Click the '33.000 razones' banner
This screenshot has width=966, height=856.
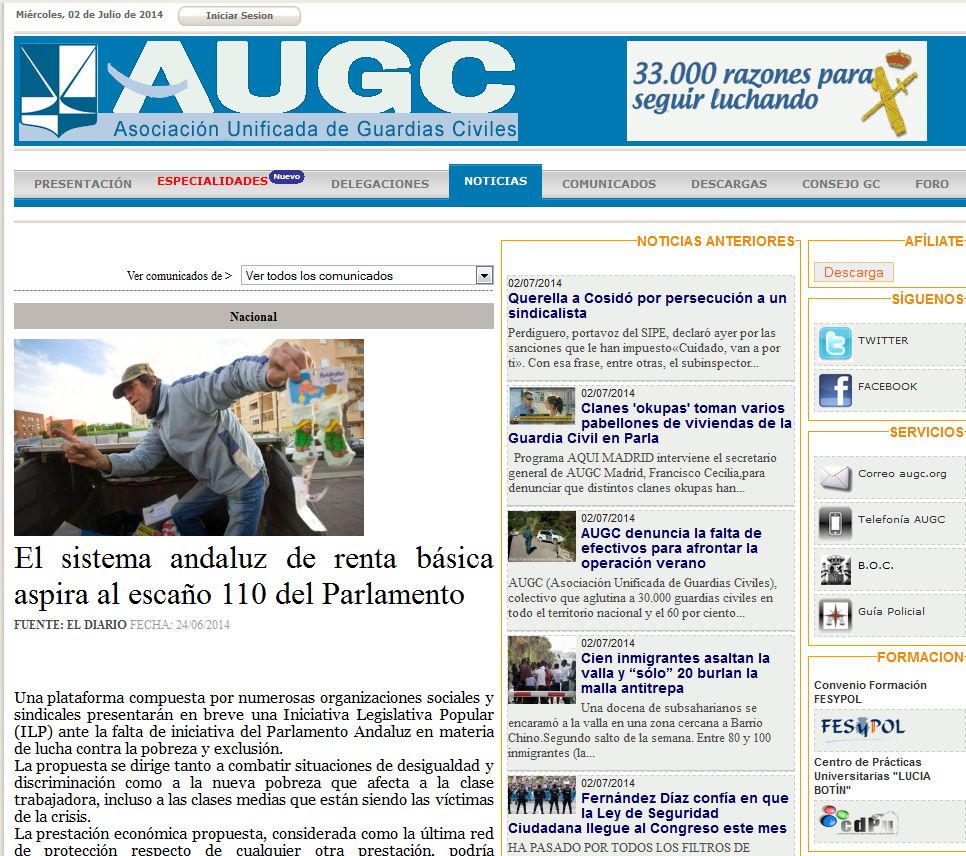(776, 91)
